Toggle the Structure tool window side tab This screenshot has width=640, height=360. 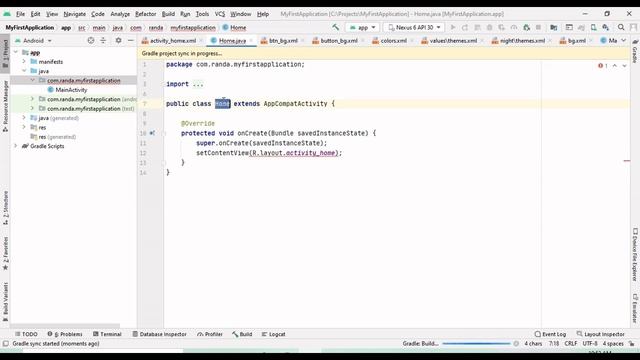[5, 208]
